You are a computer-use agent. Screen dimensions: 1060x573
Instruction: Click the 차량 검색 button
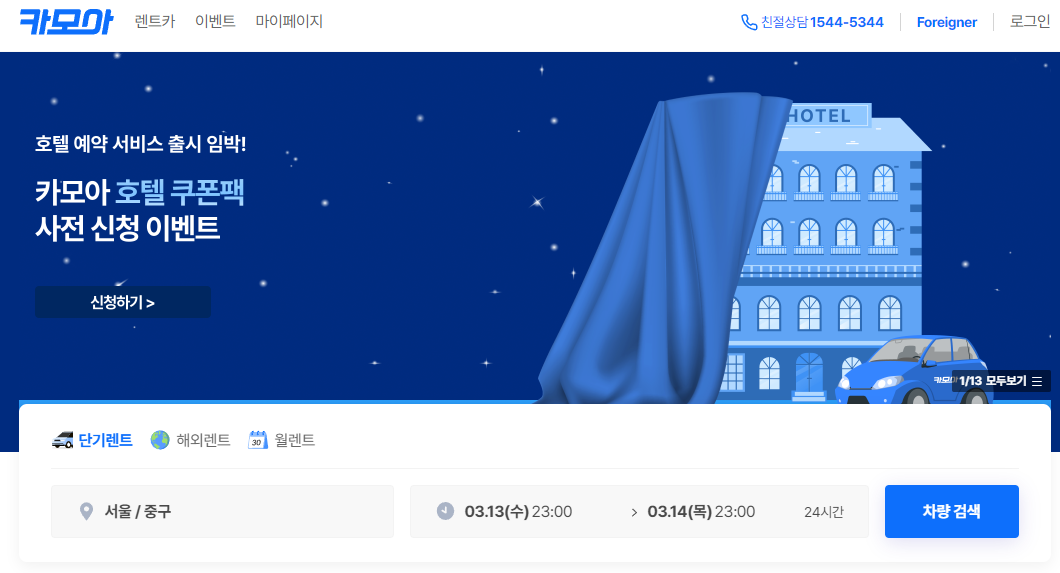(x=952, y=512)
